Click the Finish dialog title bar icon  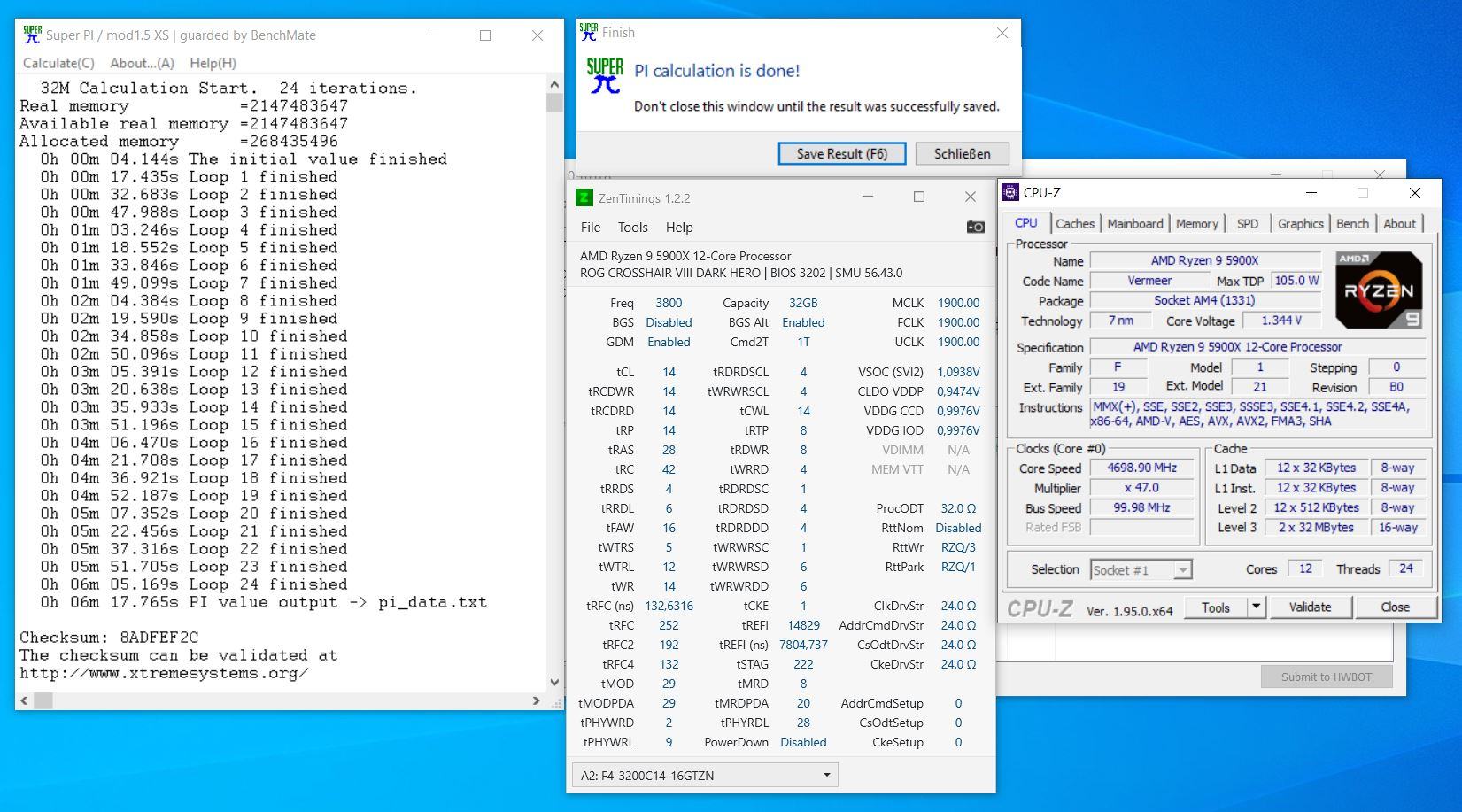588,32
